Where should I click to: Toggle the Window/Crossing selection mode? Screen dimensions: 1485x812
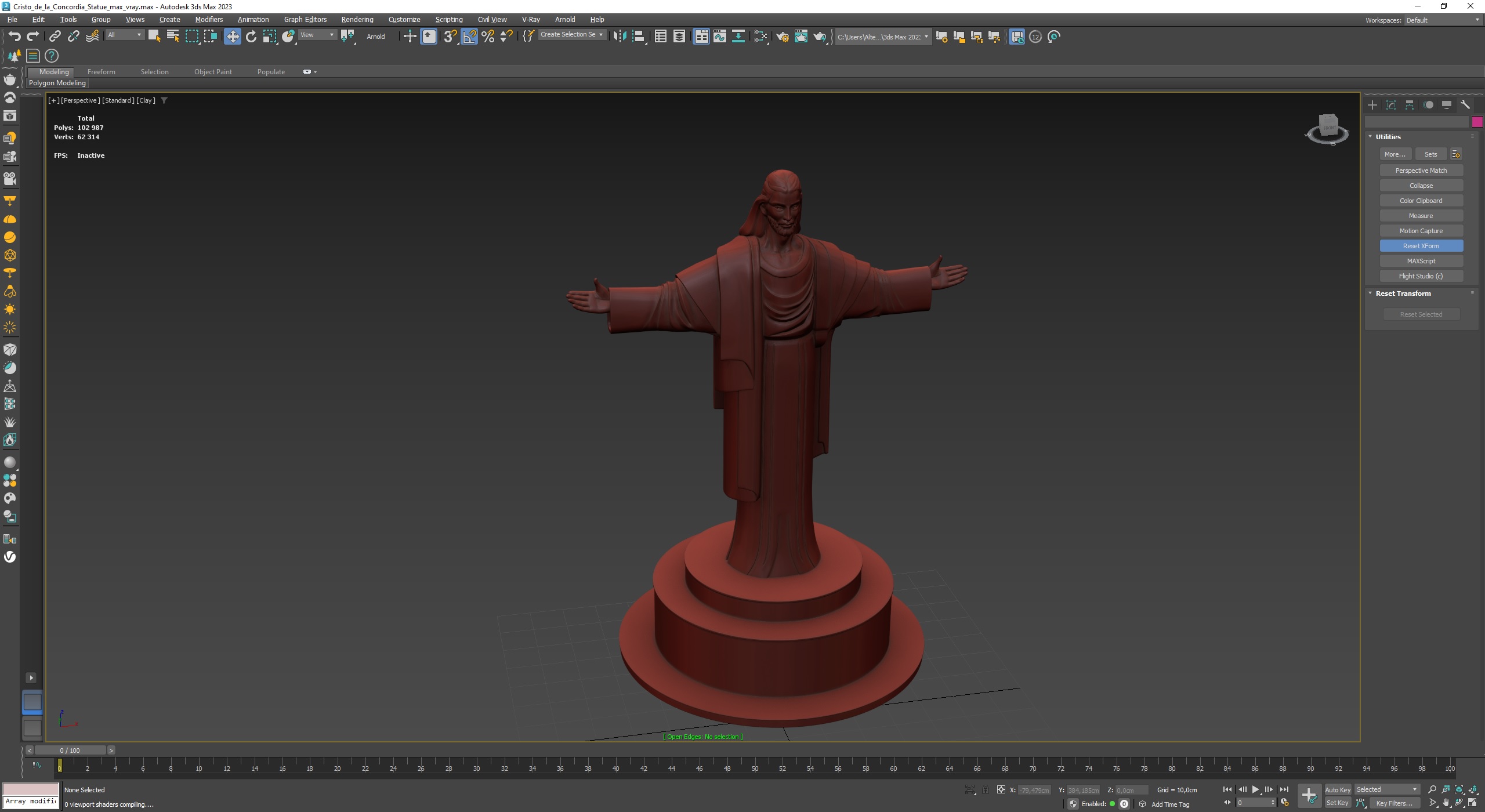tap(210, 37)
